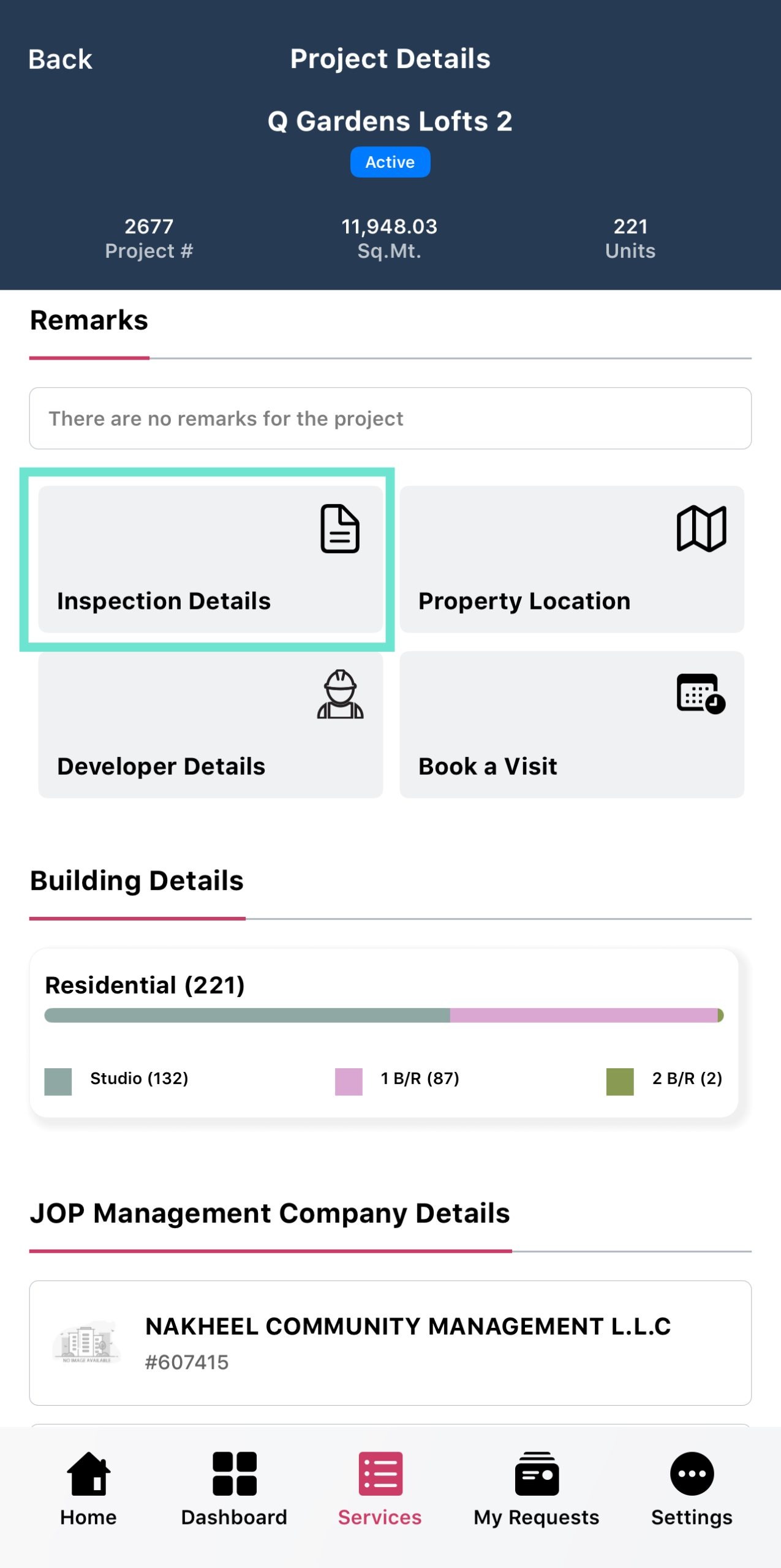Open Settings three-dots icon
781x1568 pixels.
pyautogui.click(x=692, y=1474)
